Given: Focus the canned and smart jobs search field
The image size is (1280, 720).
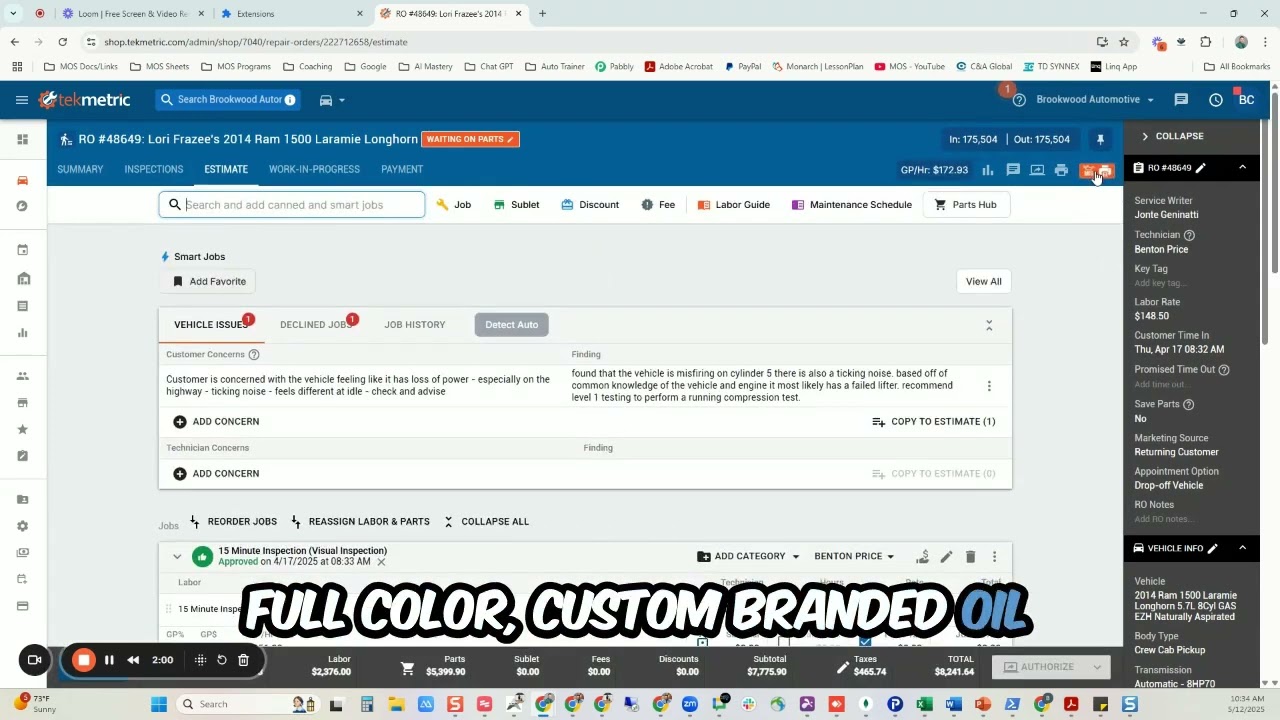Looking at the screenshot, I should (x=292, y=205).
